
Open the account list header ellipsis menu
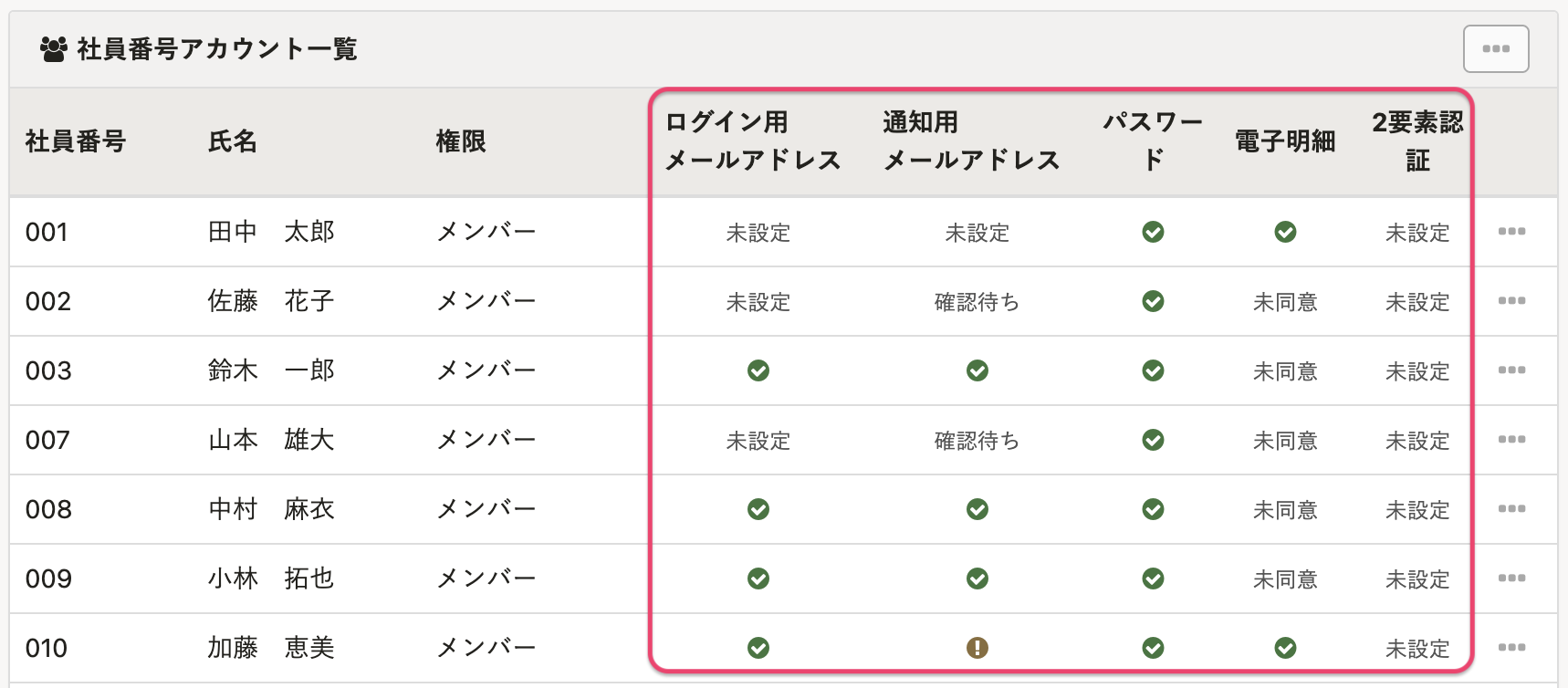point(1496,48)
